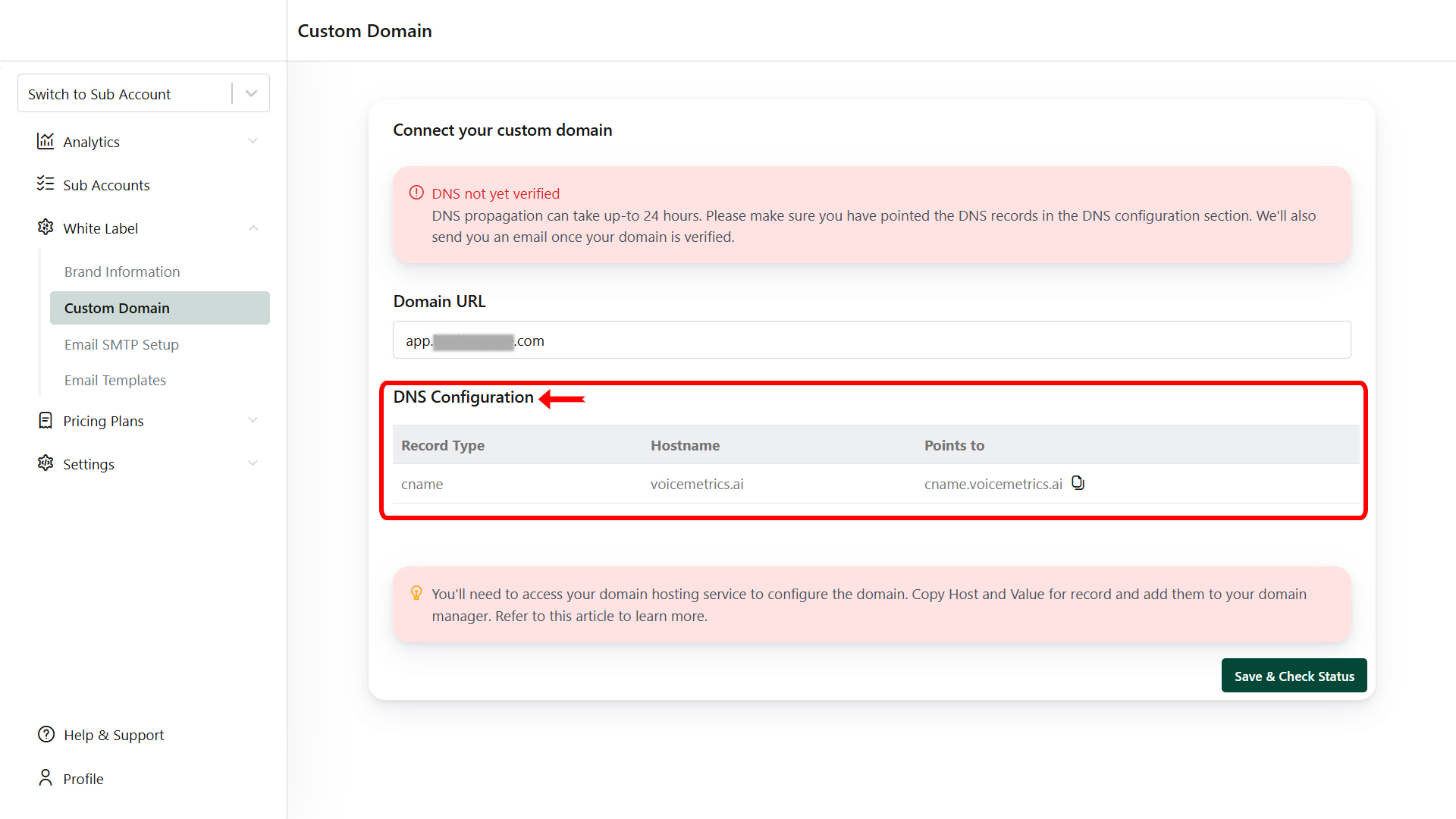Open the Analytics section

[91, 142]
